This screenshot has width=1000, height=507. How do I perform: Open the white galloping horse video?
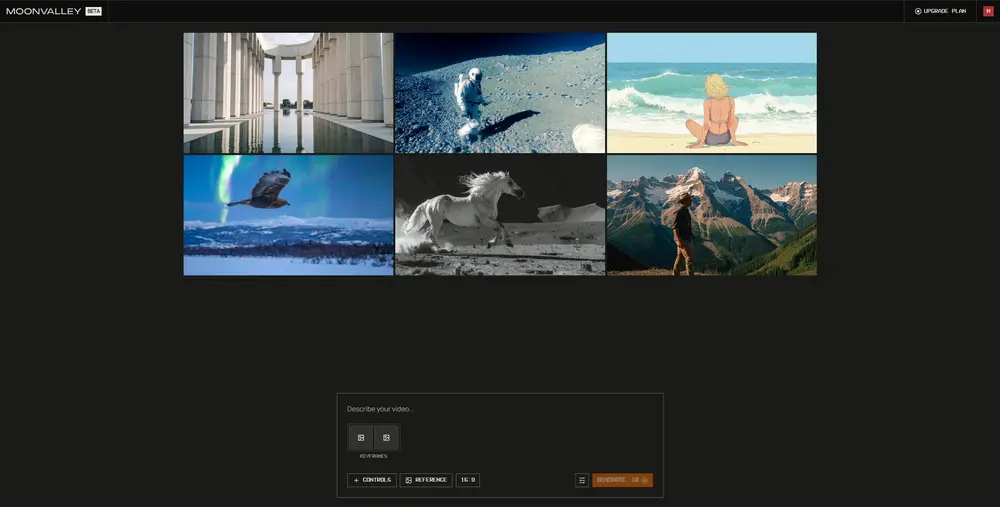(x=500, y=216)
